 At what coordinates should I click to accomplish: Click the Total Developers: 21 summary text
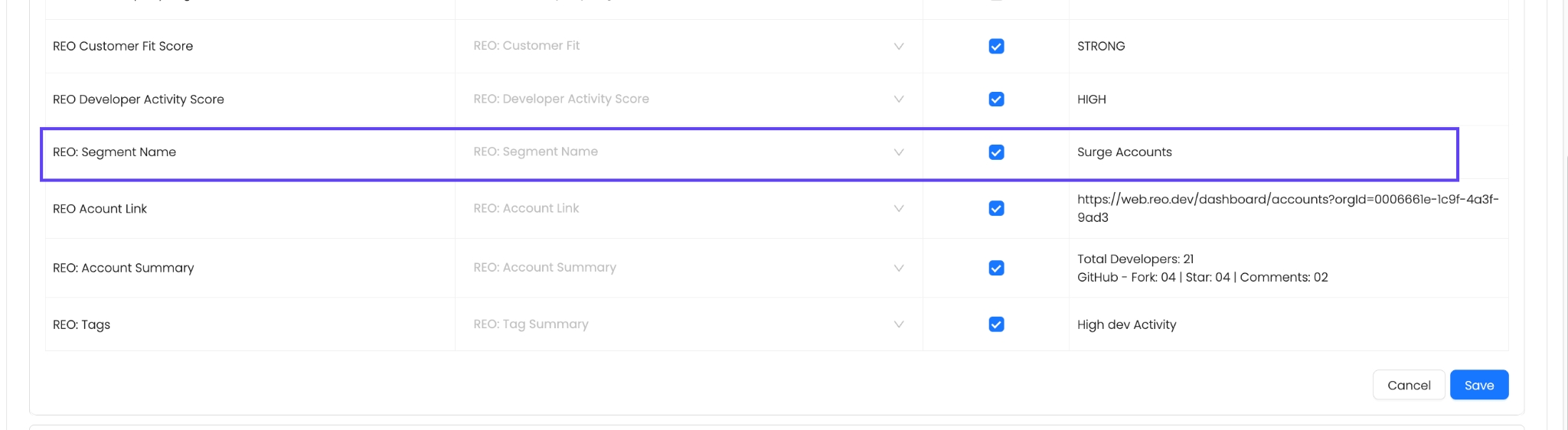pos(1135,259)
